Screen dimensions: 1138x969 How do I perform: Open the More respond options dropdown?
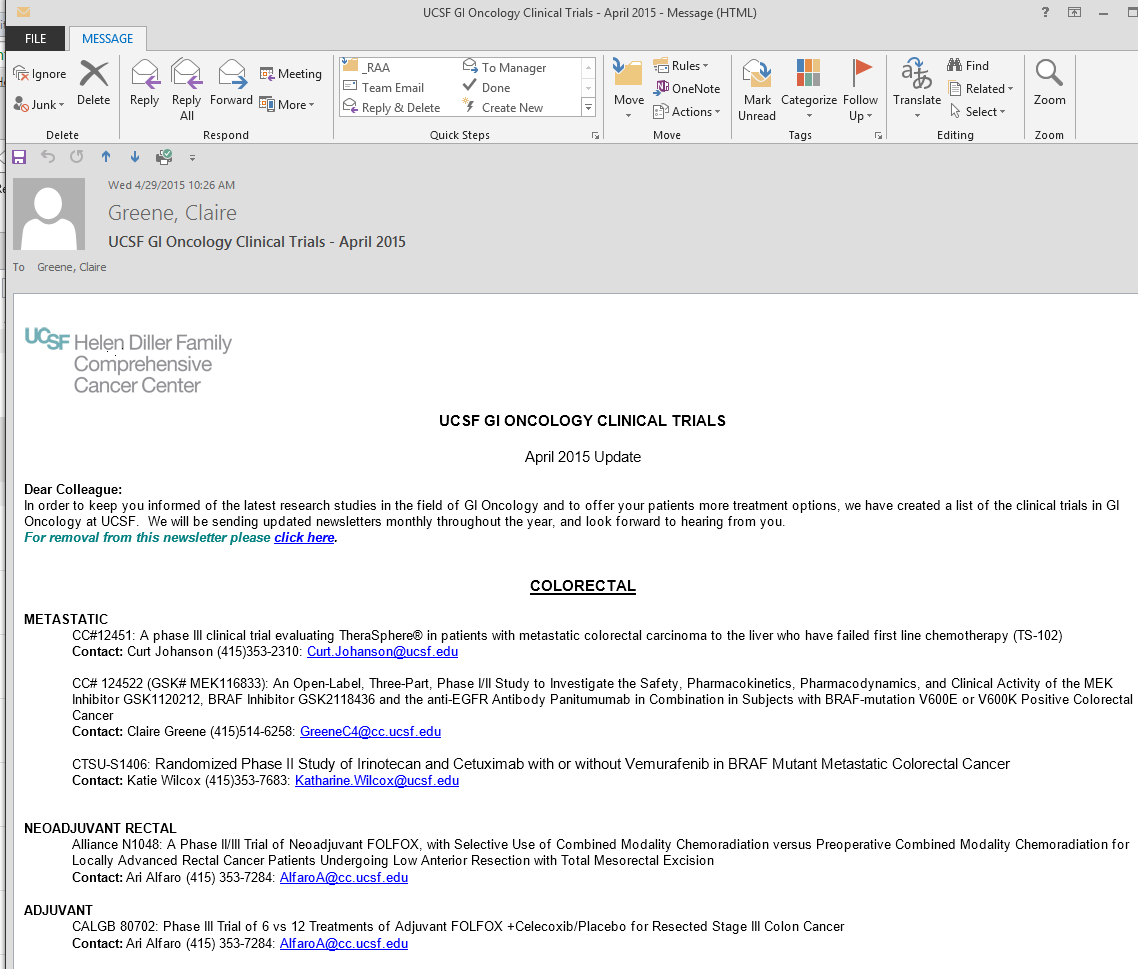pyautogui.click(x=287, y=105)
